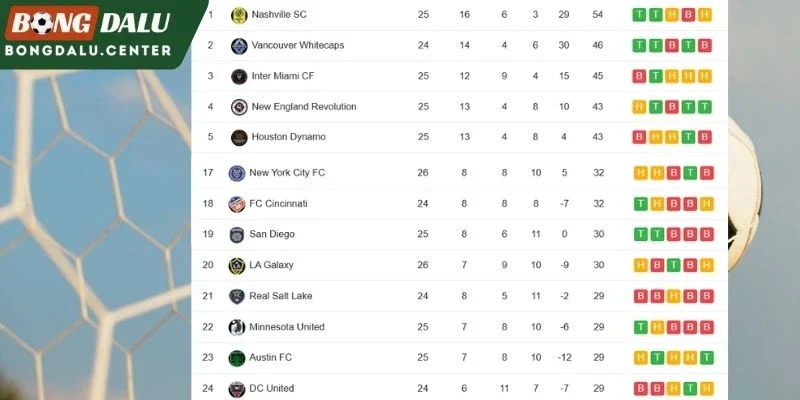This screenshot has width=800, height=400.
Task: Click Inter Miami's red B form badge
Action: point(639,76)
